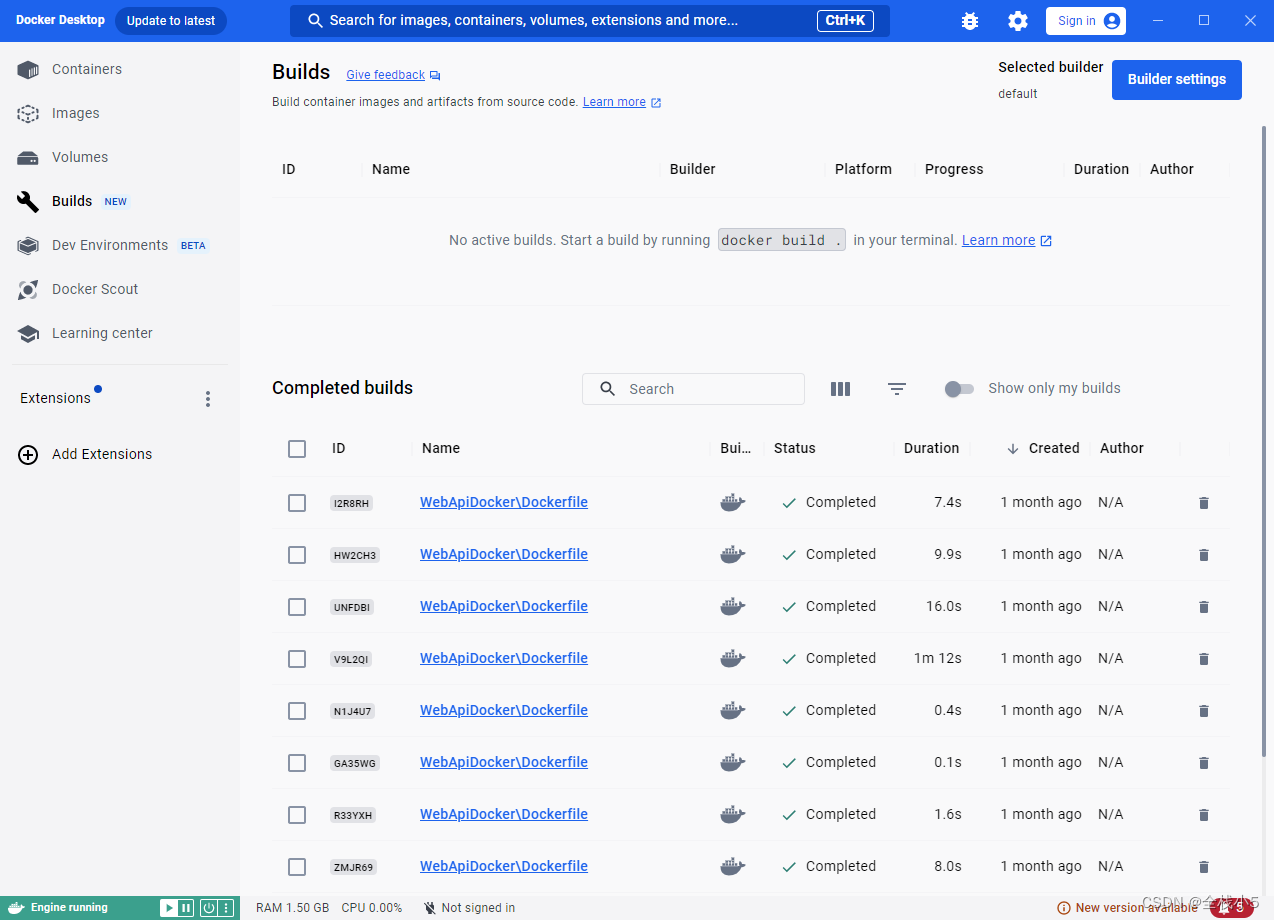The image size is (1274, 920).
Task: Sort completed builds by Duration column
Action: click(x=931, y=449)
